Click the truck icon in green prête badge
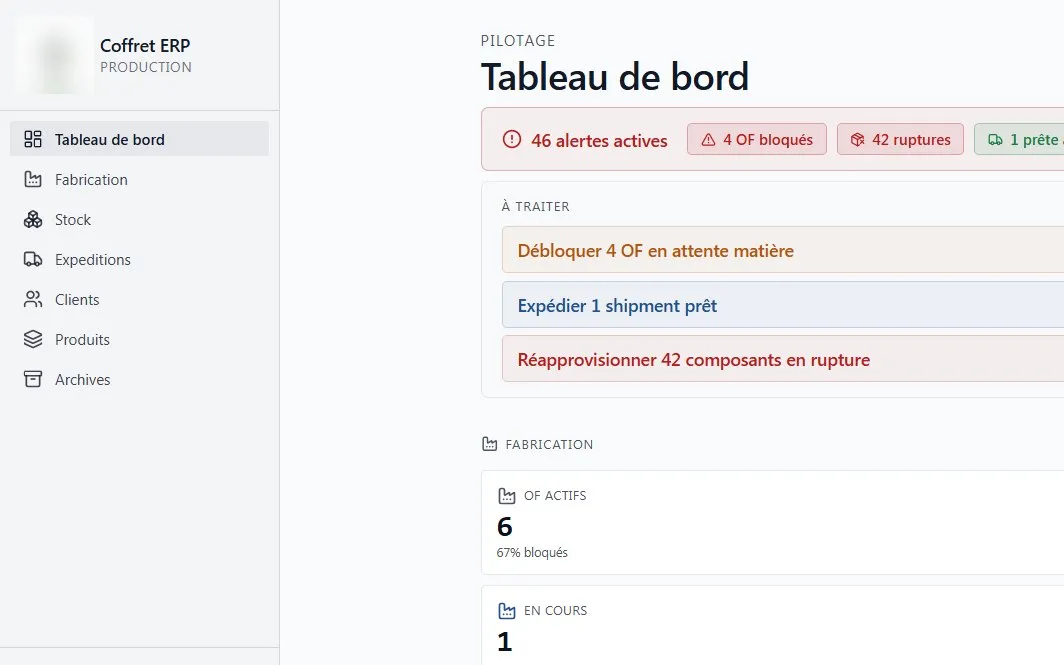Screen dimensions: 1064x665 (x=995, y=140)
